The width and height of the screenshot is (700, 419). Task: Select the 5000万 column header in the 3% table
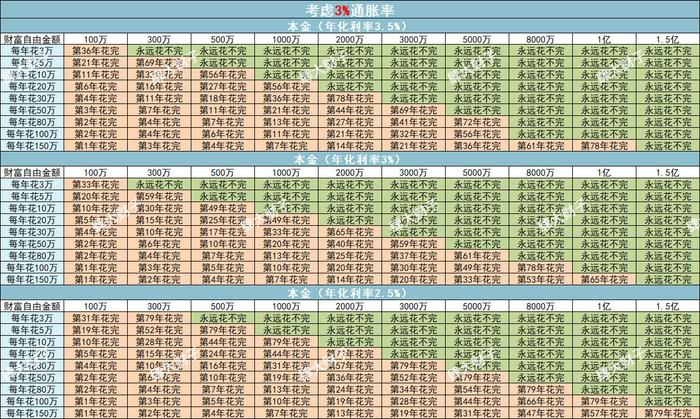click(476, 172)
